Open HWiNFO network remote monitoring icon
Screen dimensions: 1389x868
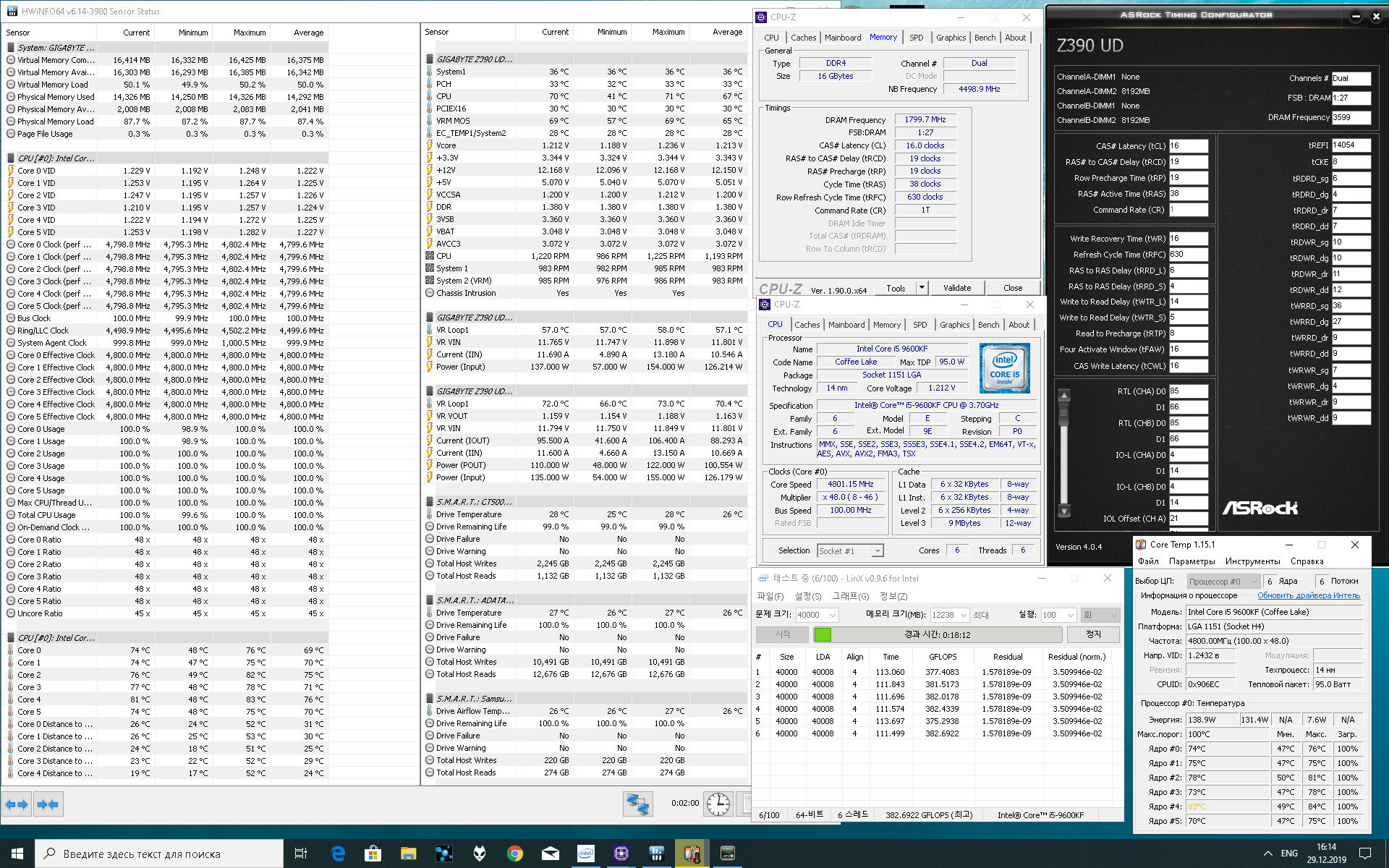point(637,804)
